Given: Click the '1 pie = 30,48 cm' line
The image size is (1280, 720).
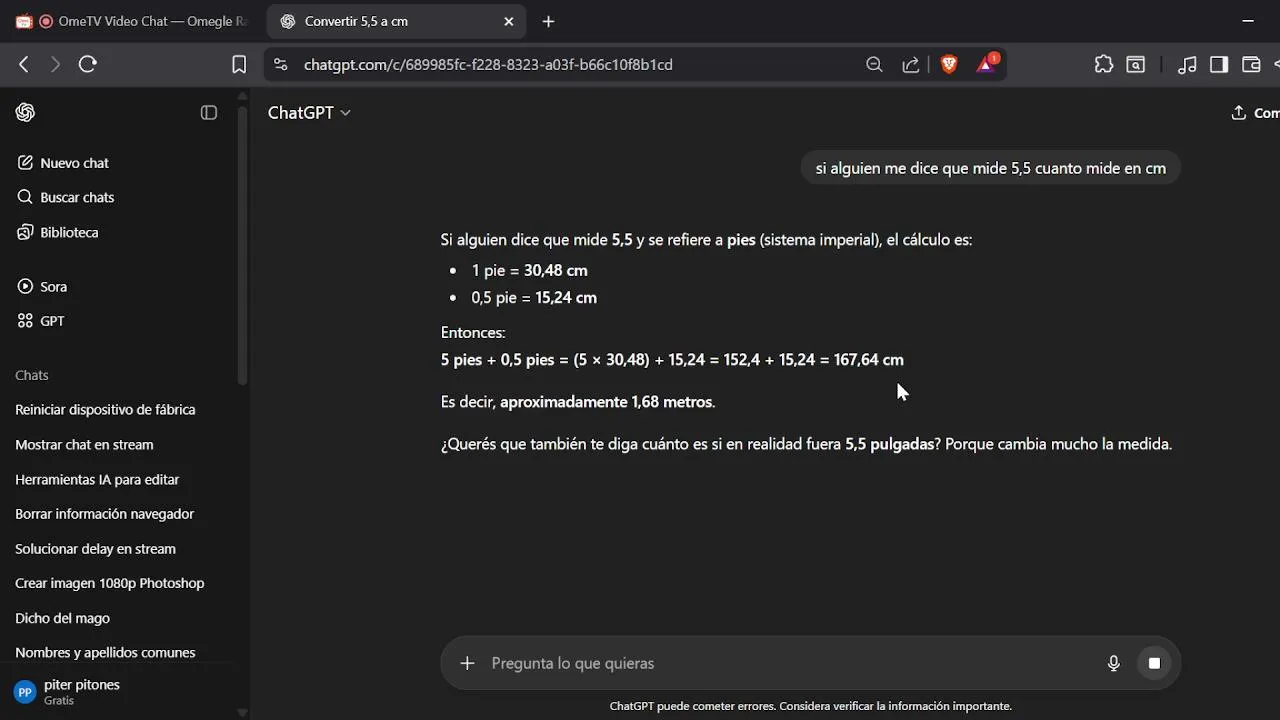Looking at the screenshot, I should coord(530,270).
